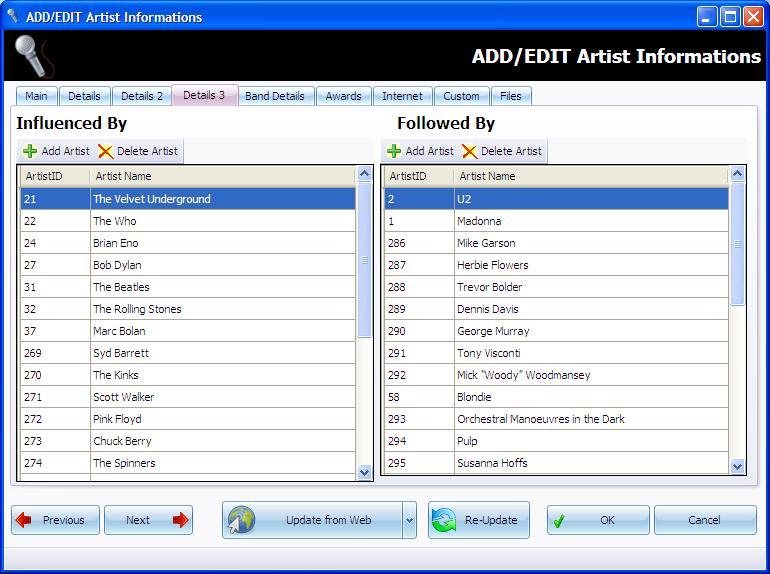
Task: Click the red right arrow on Next
Action: pos(181,519)
